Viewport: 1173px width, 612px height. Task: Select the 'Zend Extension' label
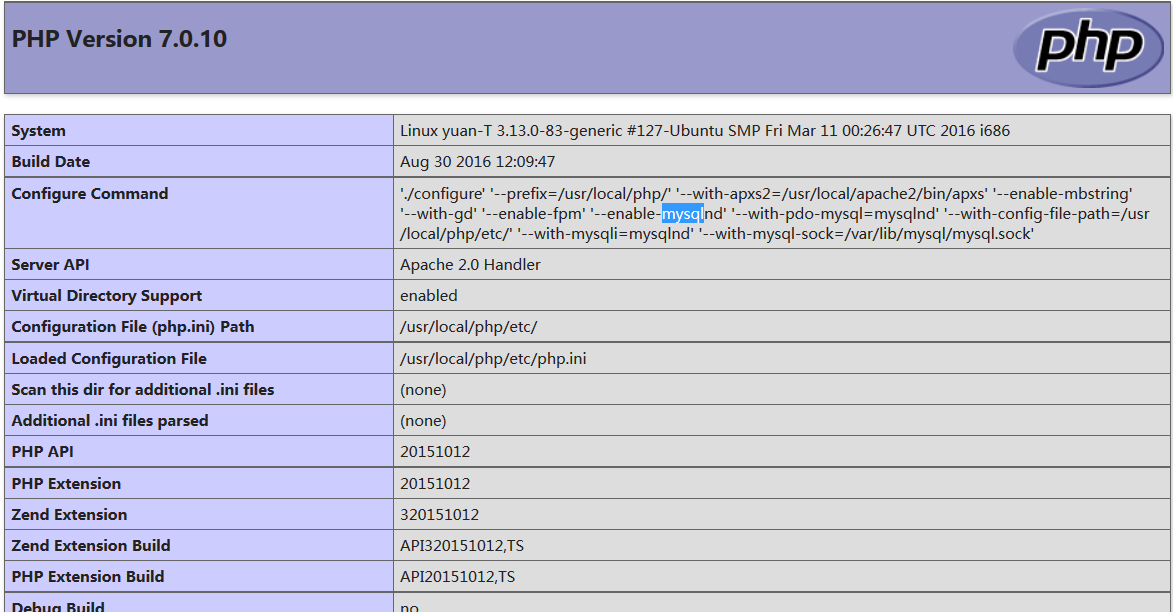[69, 515]
